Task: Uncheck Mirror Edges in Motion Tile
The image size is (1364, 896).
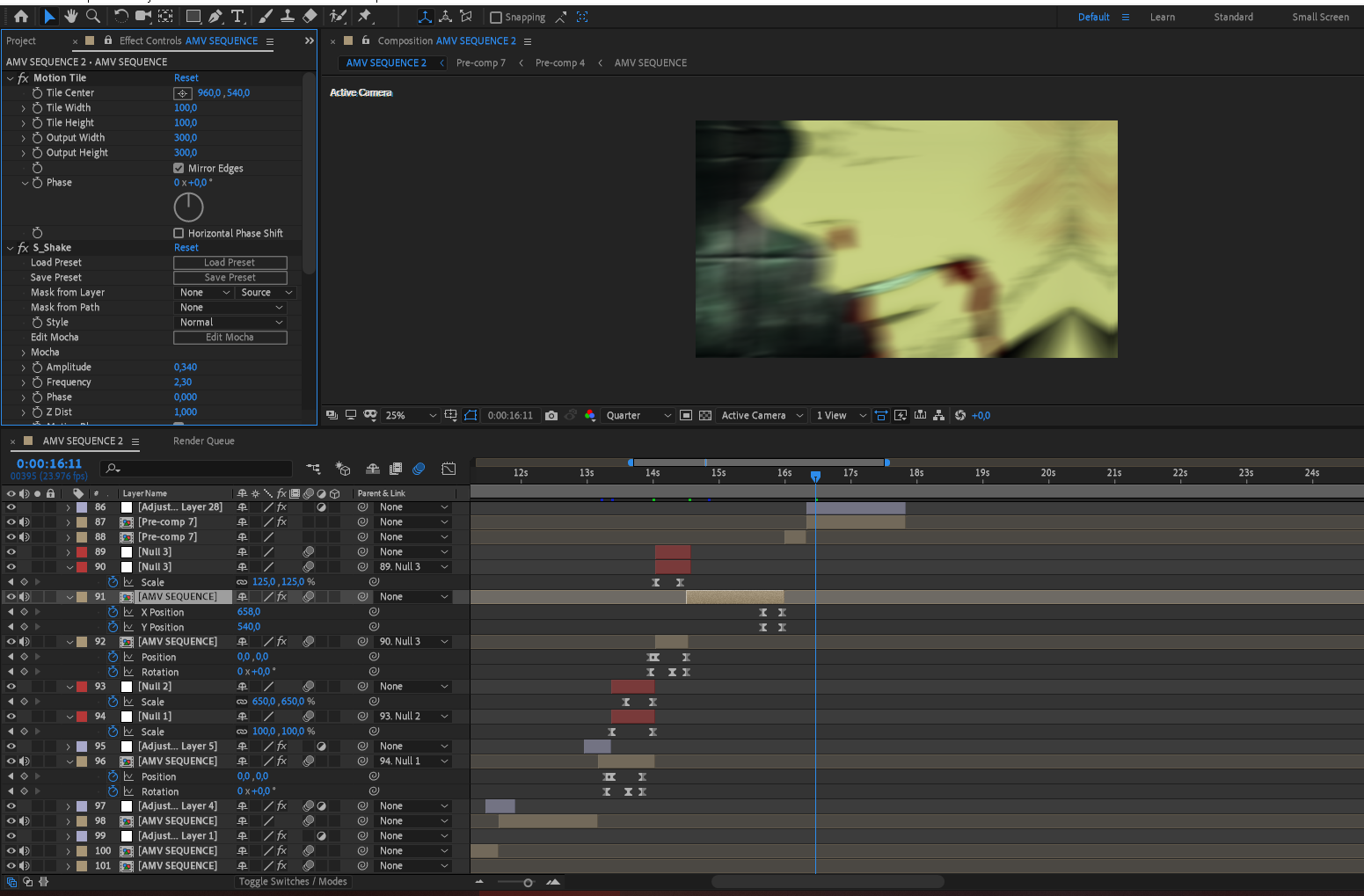Action: (x=179, y=168)
